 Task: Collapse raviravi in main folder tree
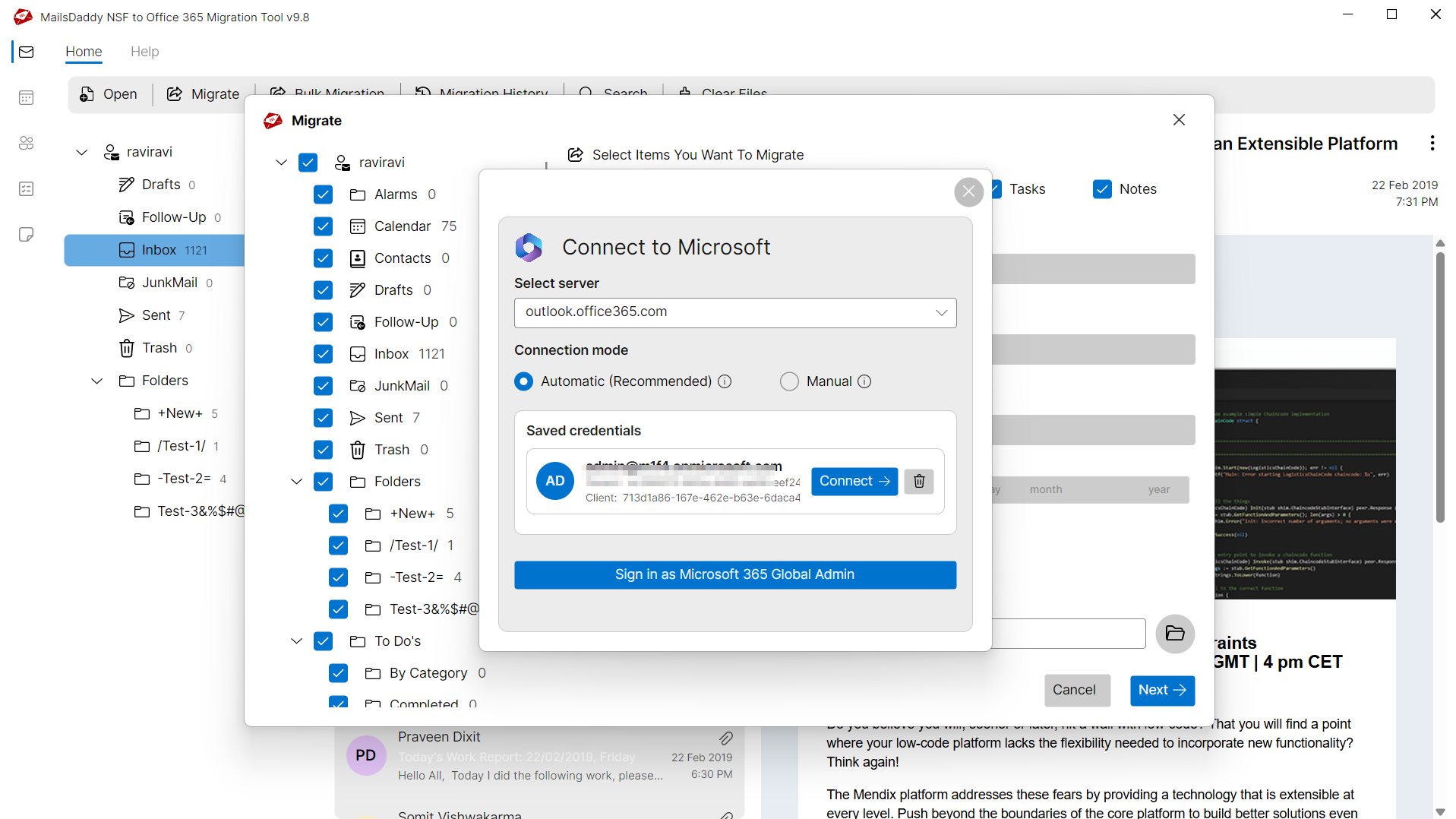click(x=82, y=152)
